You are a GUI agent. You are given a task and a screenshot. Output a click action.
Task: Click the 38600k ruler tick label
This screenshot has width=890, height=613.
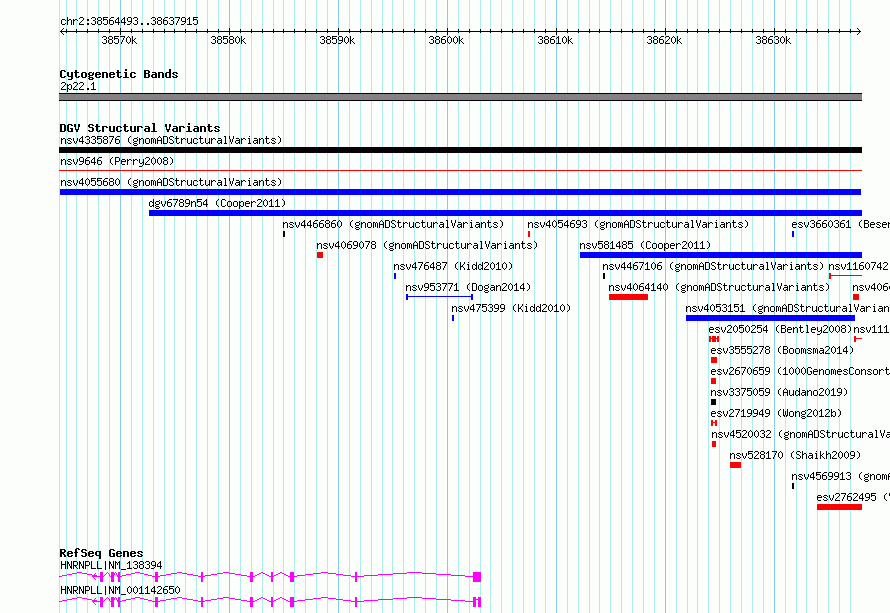[x=446, y=40]
